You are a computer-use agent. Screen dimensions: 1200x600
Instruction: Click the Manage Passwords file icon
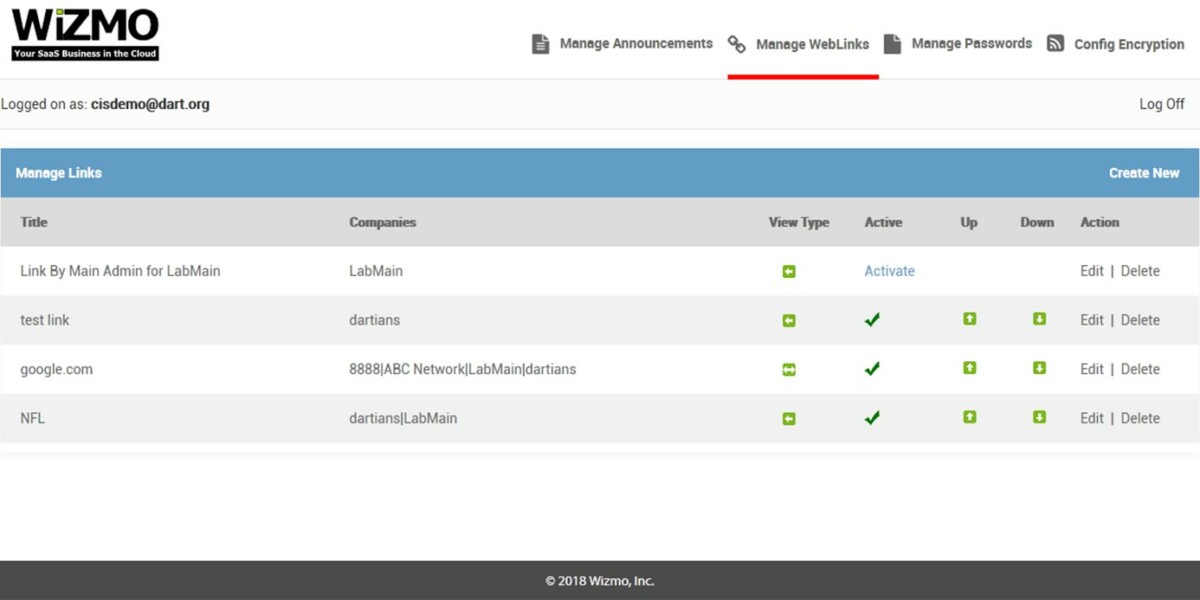pyautogui.click(x=893, y=44)
